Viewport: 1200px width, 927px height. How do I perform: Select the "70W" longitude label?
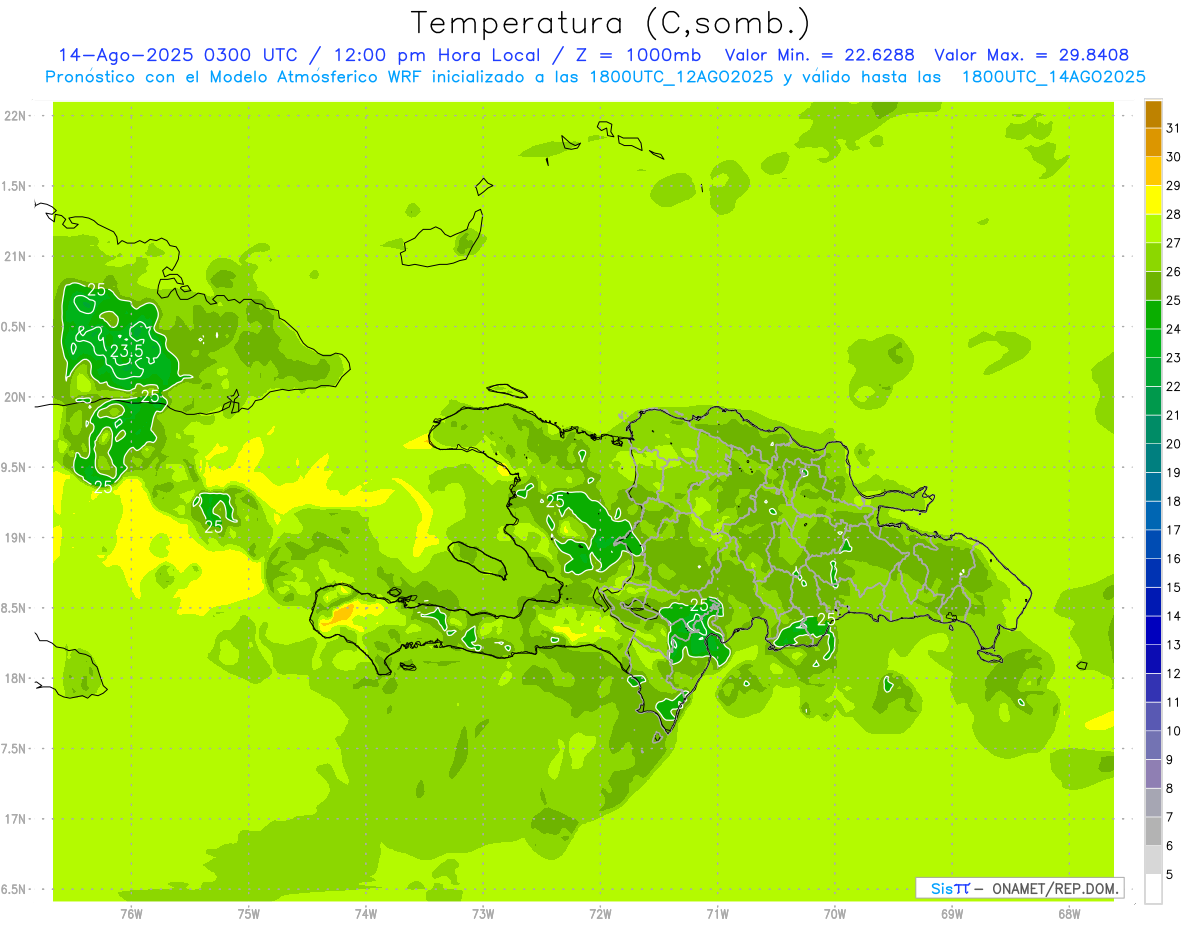835,914
